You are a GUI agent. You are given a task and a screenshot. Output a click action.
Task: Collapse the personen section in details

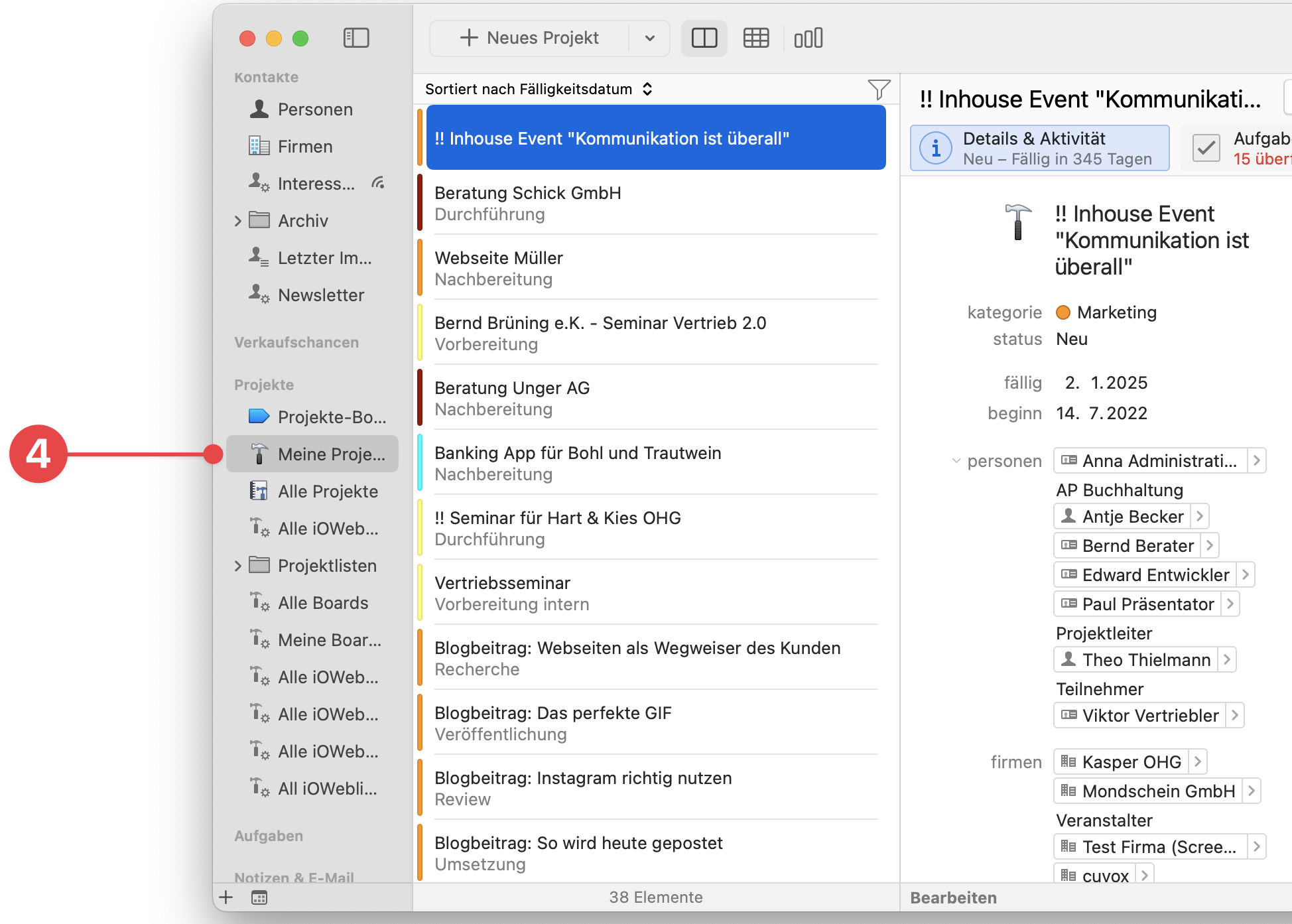point(956,461)
